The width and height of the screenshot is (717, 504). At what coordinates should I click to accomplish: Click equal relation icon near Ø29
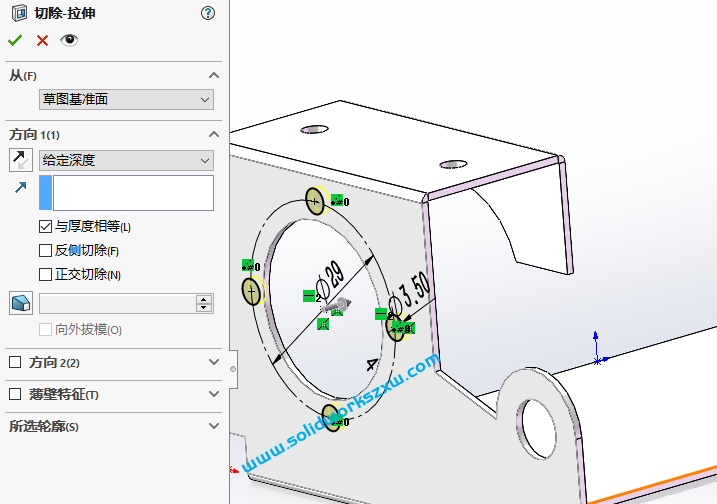pos(309,296)
